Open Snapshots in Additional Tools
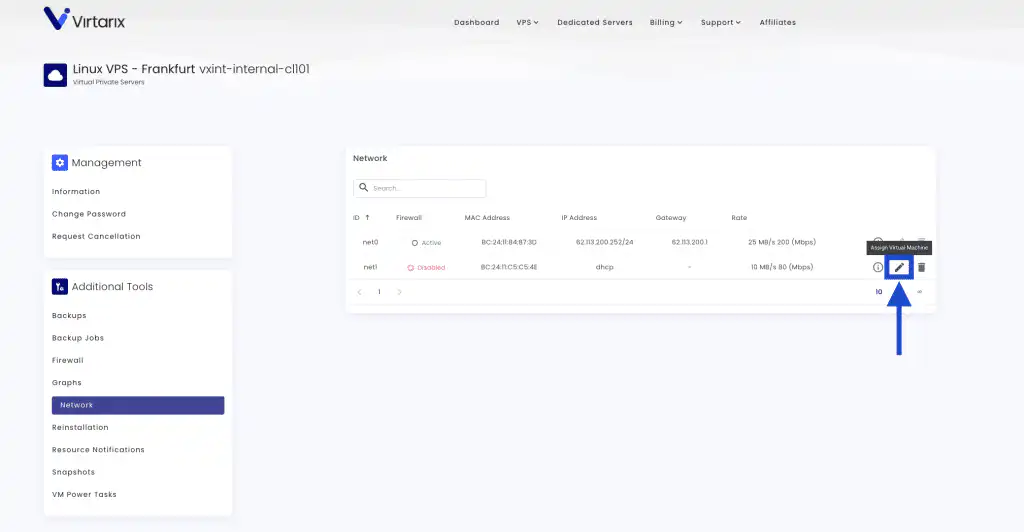This screenshot has height=532, width=1024. coord(72,472)
